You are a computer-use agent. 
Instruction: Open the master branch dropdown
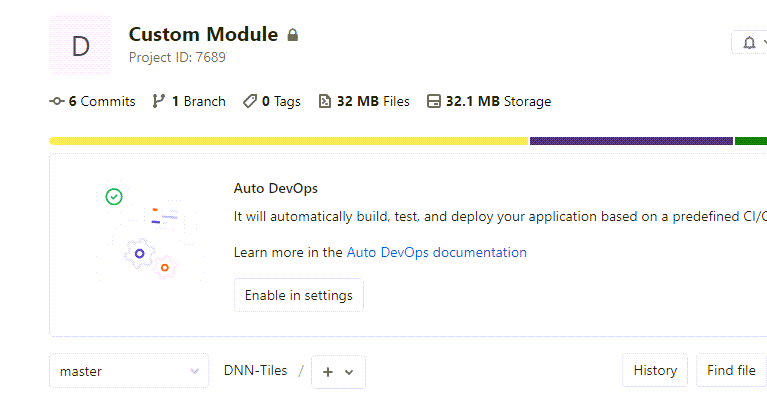(x=129, y=371)
